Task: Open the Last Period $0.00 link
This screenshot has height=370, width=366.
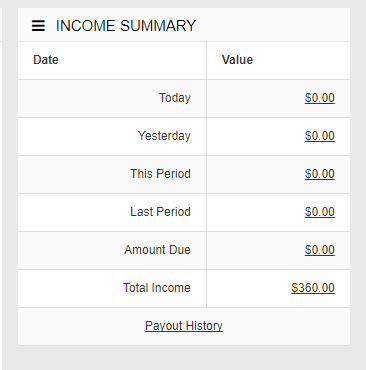Action: pyautogui.click(x=319, y=212)
